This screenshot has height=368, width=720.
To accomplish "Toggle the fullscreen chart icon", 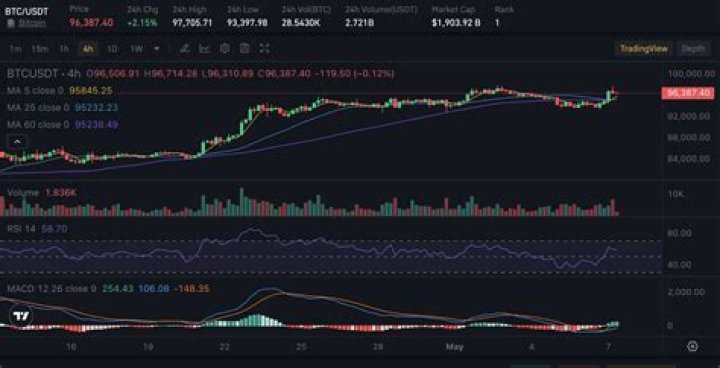I will tap(264, 48).
